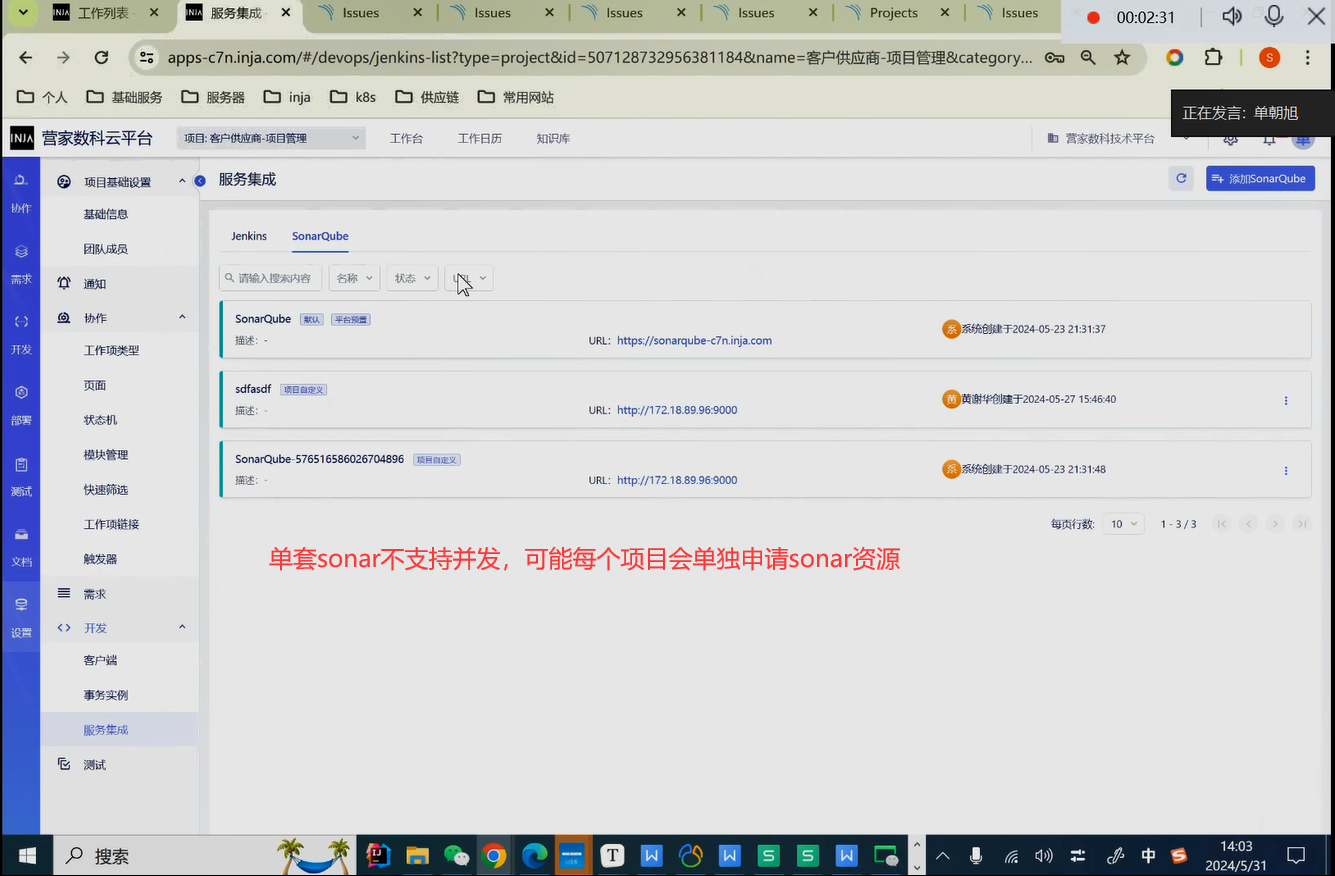Stop recording with the red dot

coord(1093,18)
